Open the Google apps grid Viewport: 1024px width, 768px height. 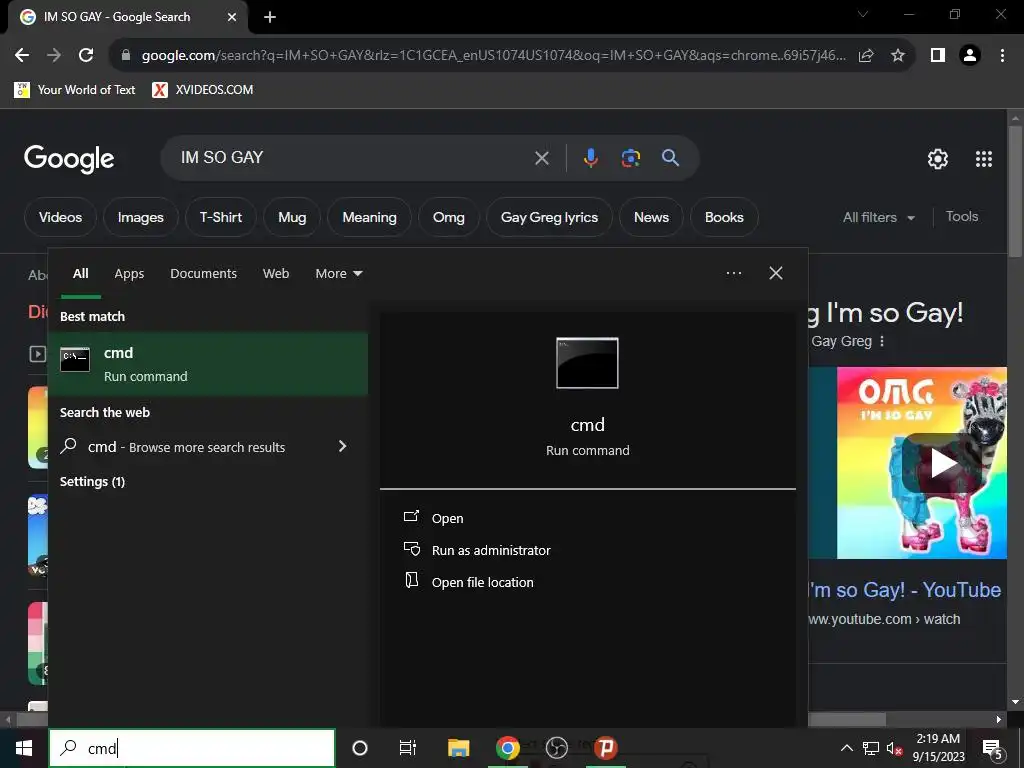(x=984, y=159)
